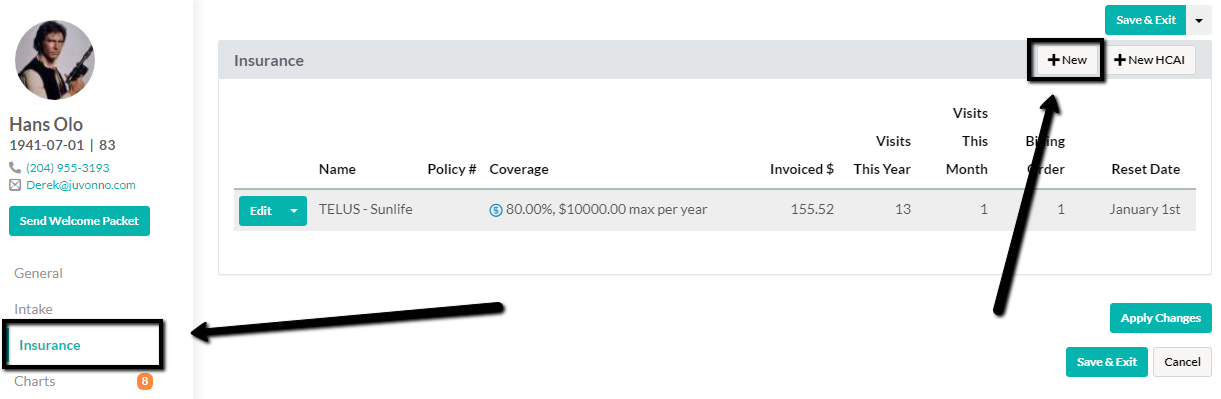Open the Intake section in the sidebar

pyautogui.click(x=33, y=309)
